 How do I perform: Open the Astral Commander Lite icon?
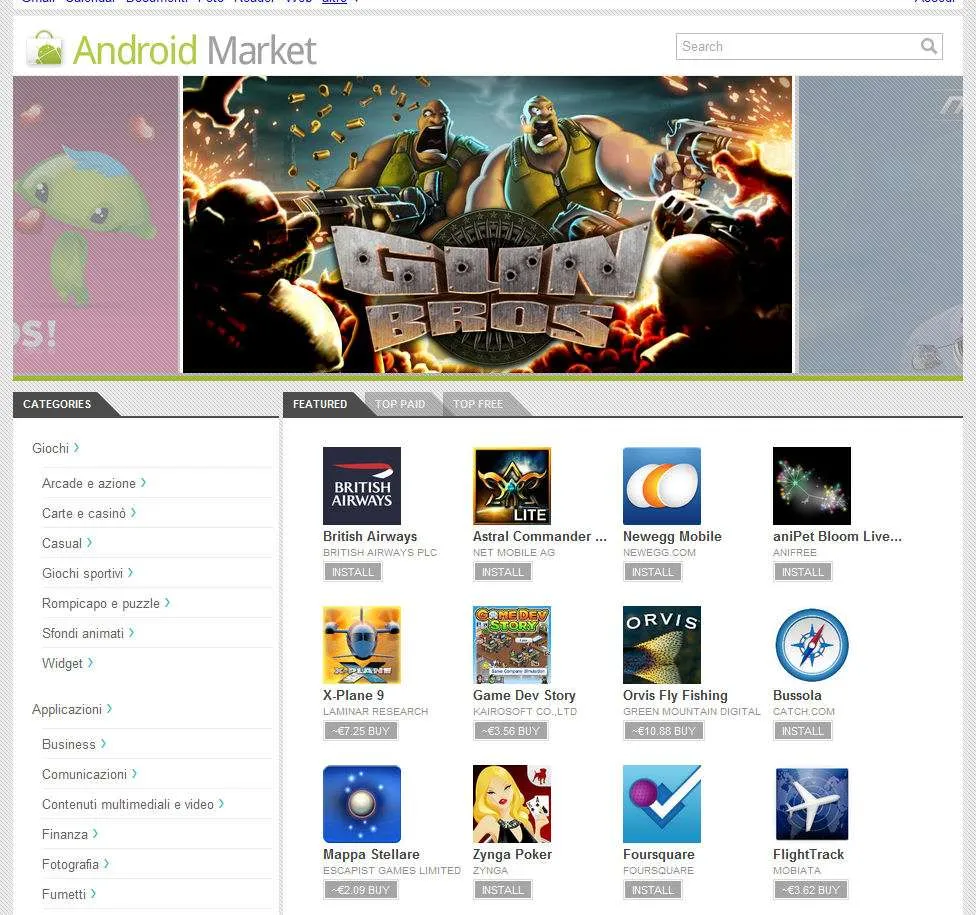click(512, 486)
